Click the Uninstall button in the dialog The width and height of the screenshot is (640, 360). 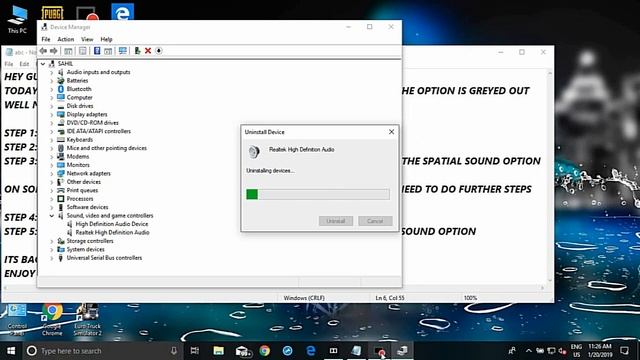(336, 221)
